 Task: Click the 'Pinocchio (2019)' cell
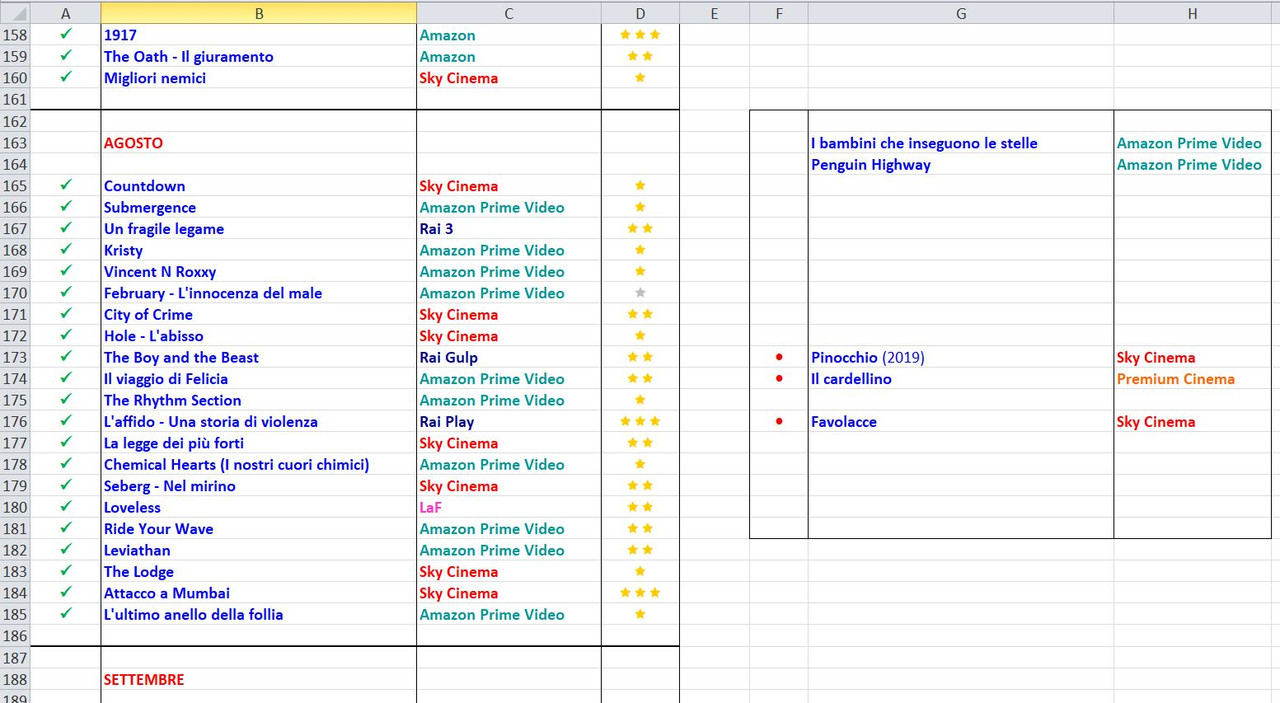pos(961,357)
